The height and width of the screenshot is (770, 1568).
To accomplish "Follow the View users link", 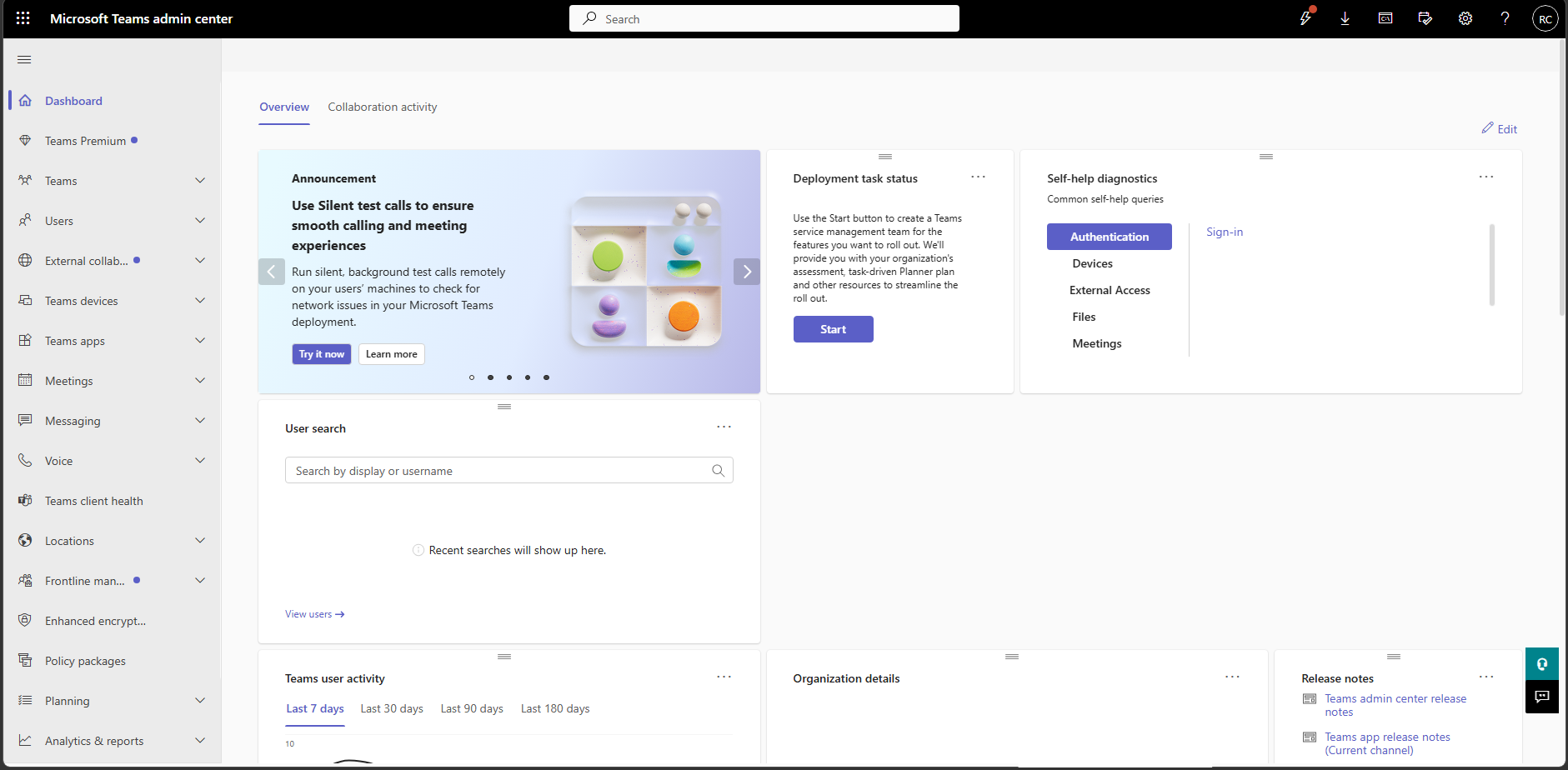I will [x=315, y=614].
